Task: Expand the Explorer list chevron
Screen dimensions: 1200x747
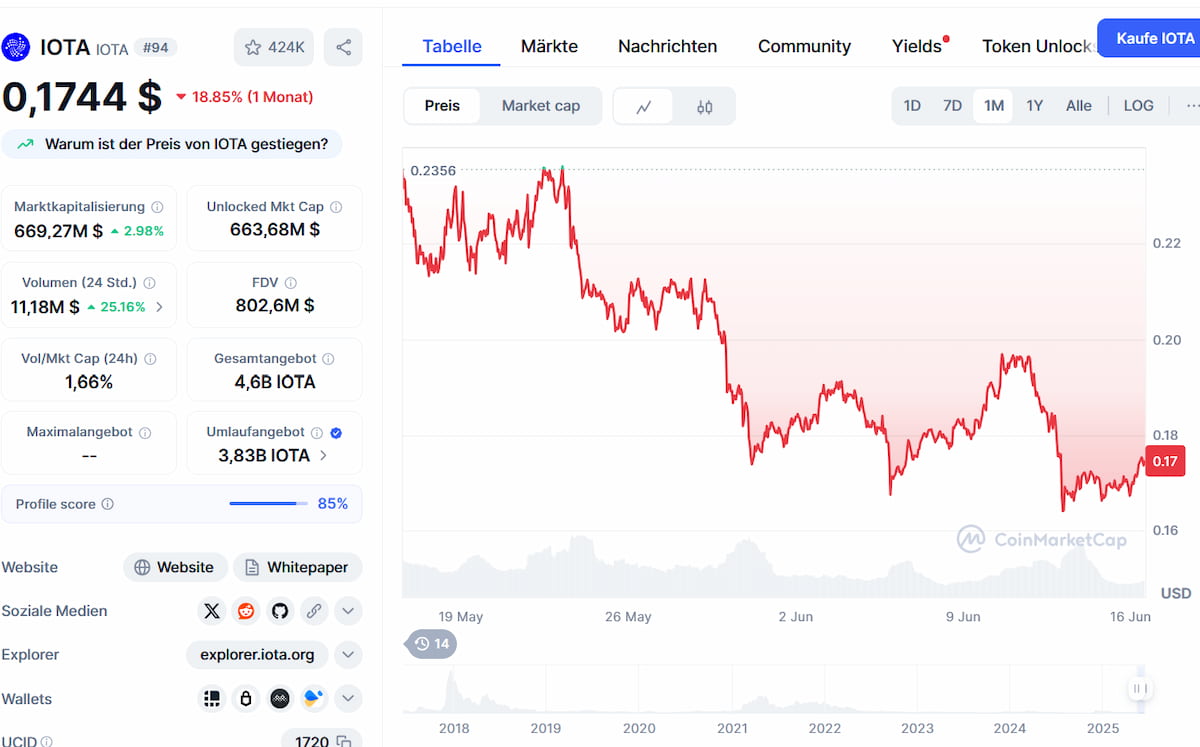Action: [x=348, y=655]
